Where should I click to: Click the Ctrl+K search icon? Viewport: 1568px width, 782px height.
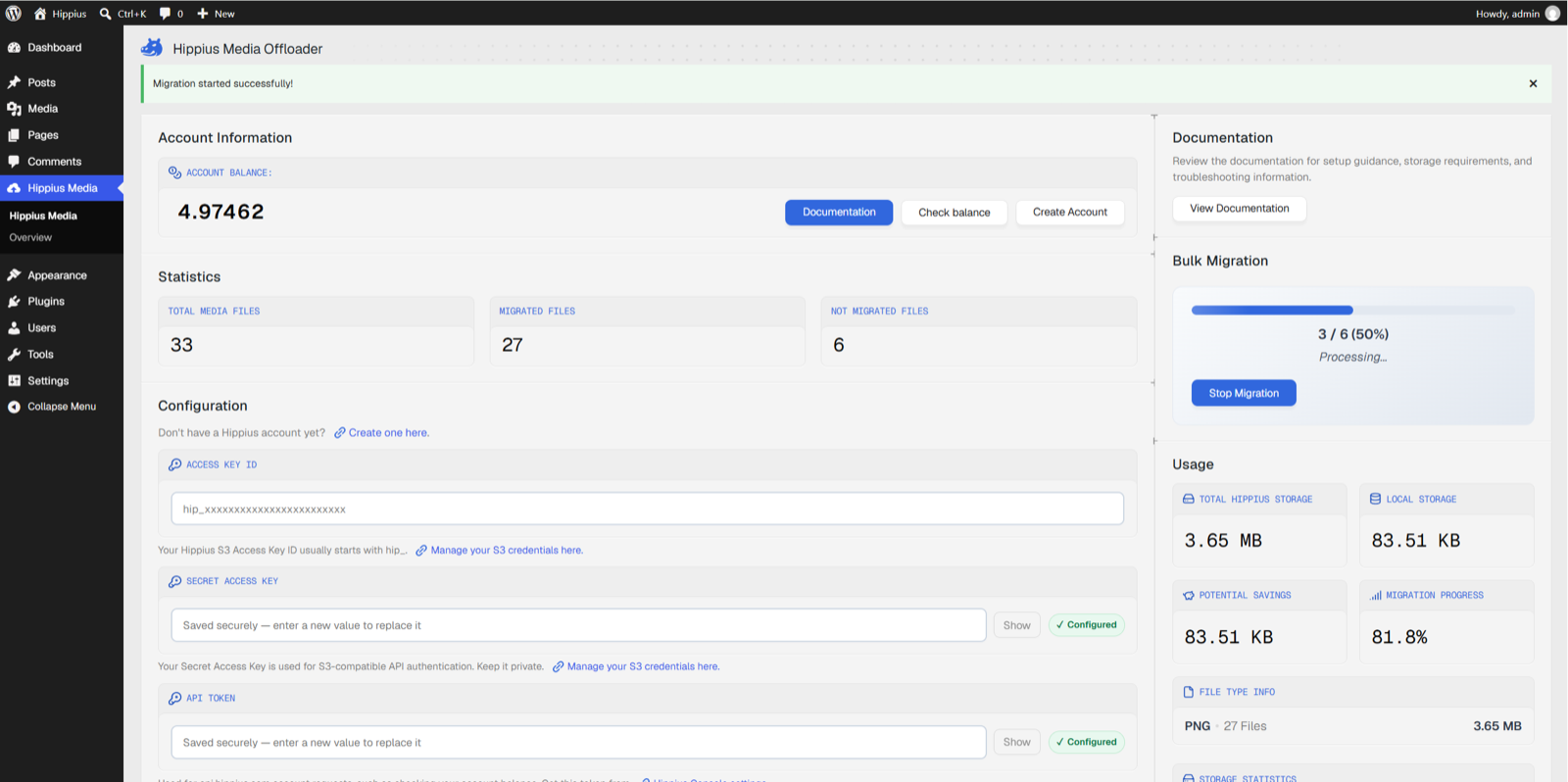point(106,14)
